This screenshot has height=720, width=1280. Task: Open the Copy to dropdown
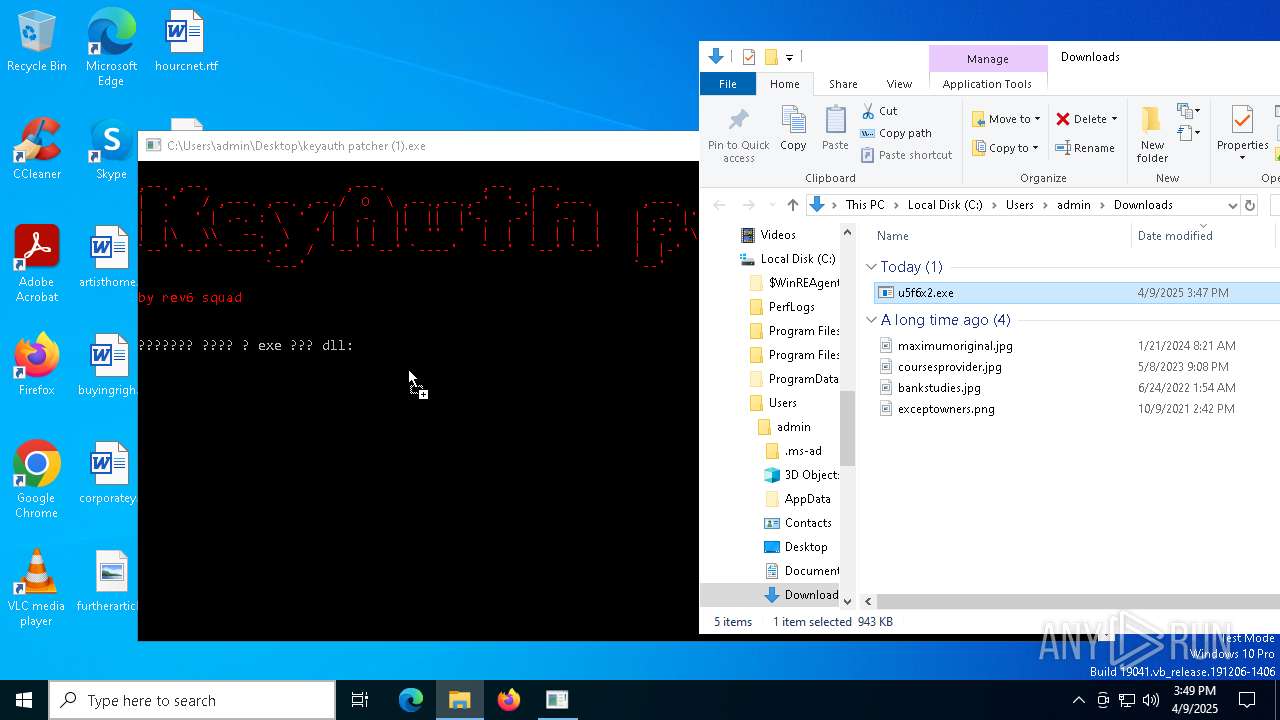click(x=1005, y=148)
